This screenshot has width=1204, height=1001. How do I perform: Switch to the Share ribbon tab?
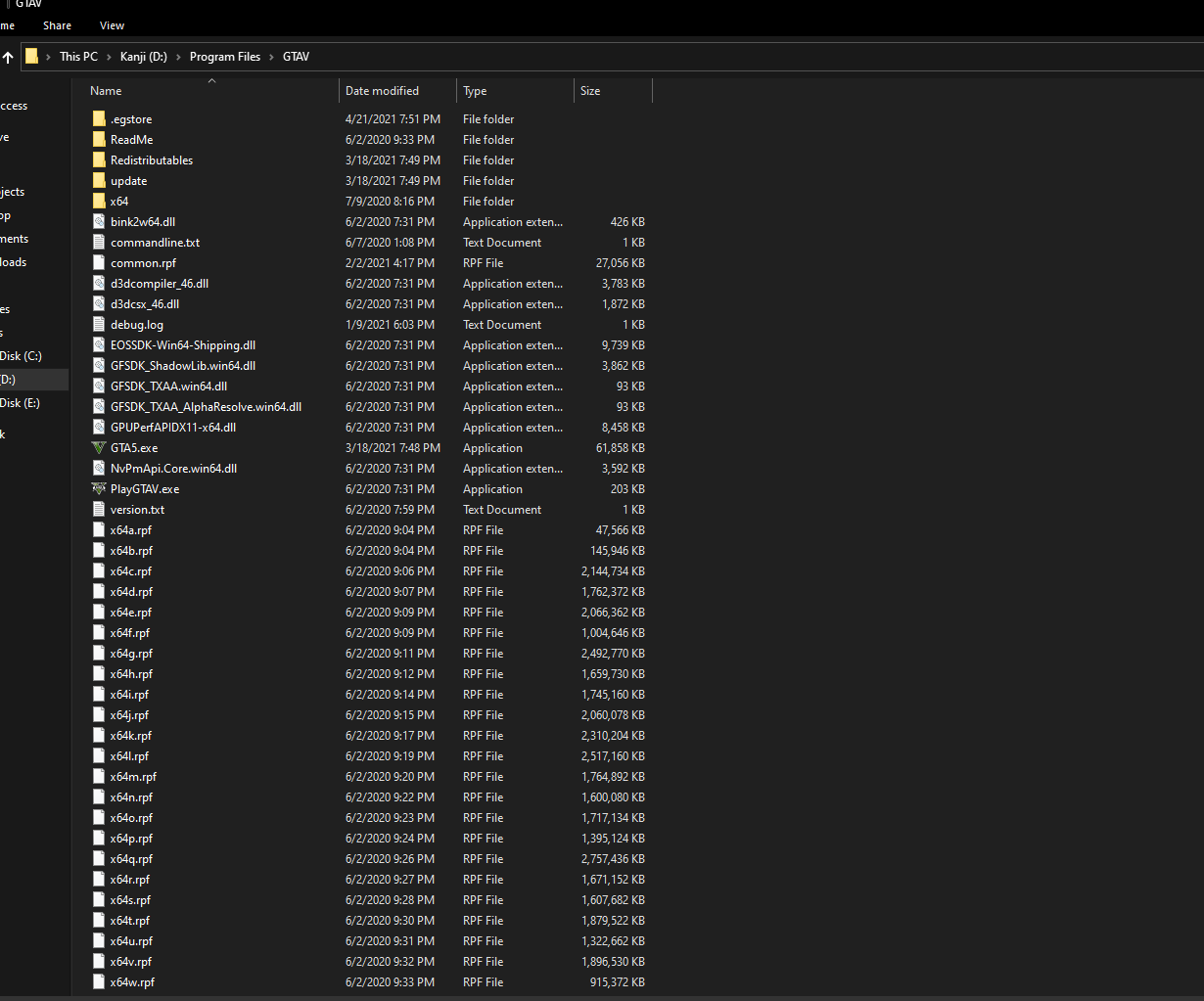[57, 24]
